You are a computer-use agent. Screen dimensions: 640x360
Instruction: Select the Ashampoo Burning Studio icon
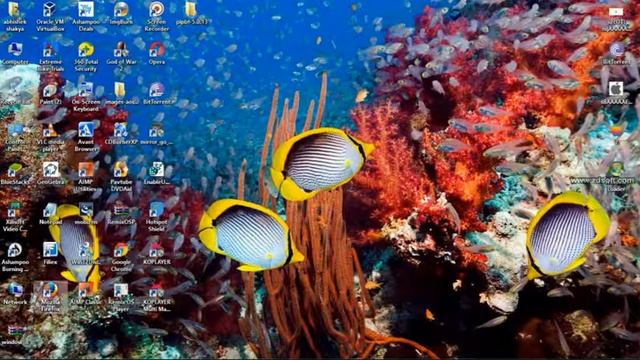tap(15, 250)
